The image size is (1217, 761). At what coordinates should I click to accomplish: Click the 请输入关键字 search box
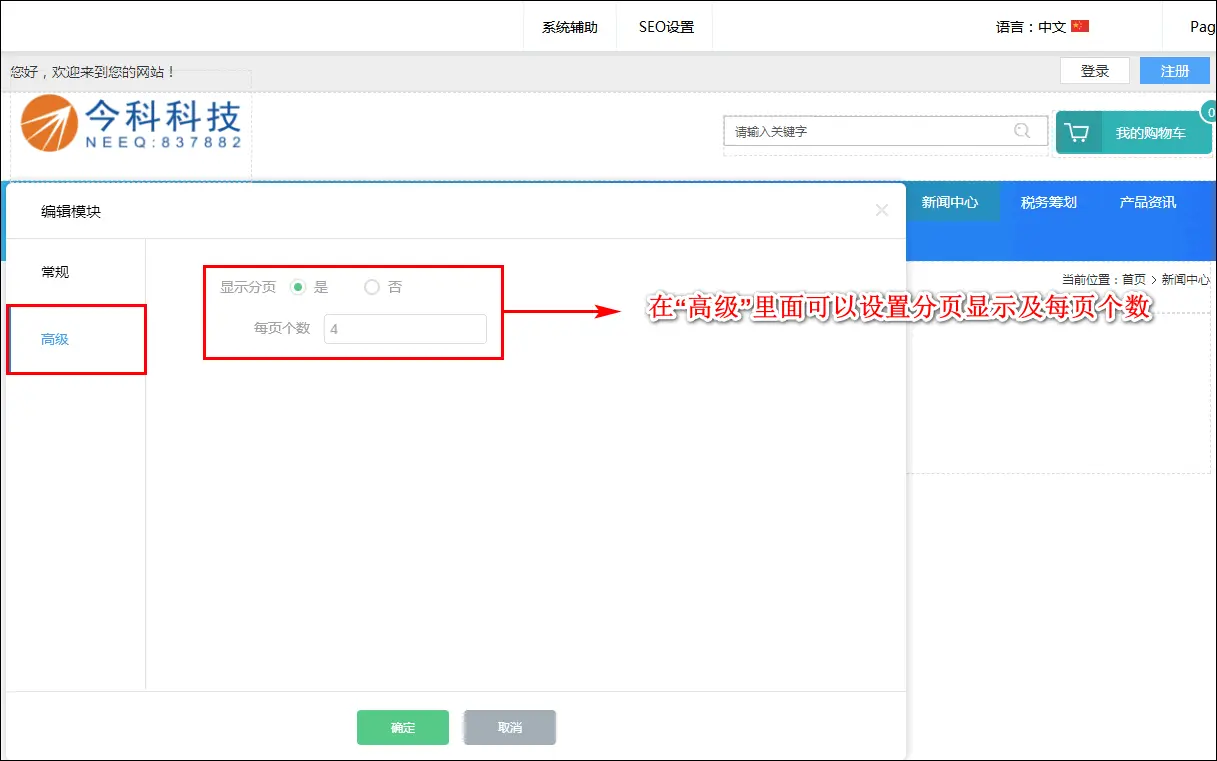pos(865,131)
